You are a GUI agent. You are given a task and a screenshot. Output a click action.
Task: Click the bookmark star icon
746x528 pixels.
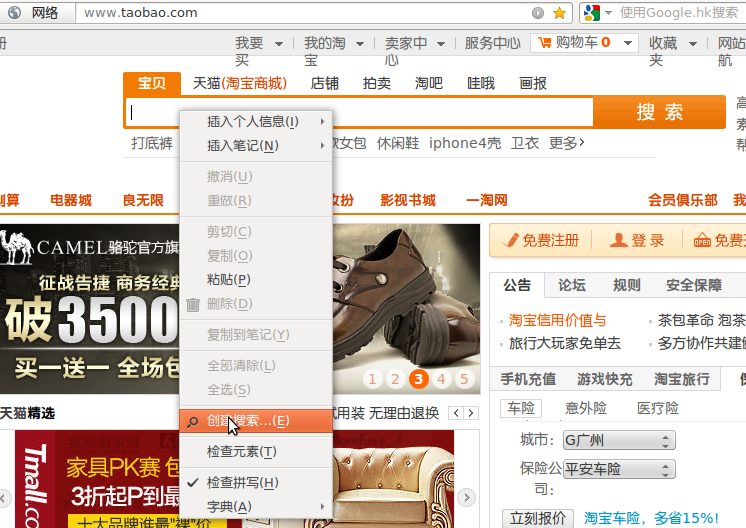[x=560, y=13]
